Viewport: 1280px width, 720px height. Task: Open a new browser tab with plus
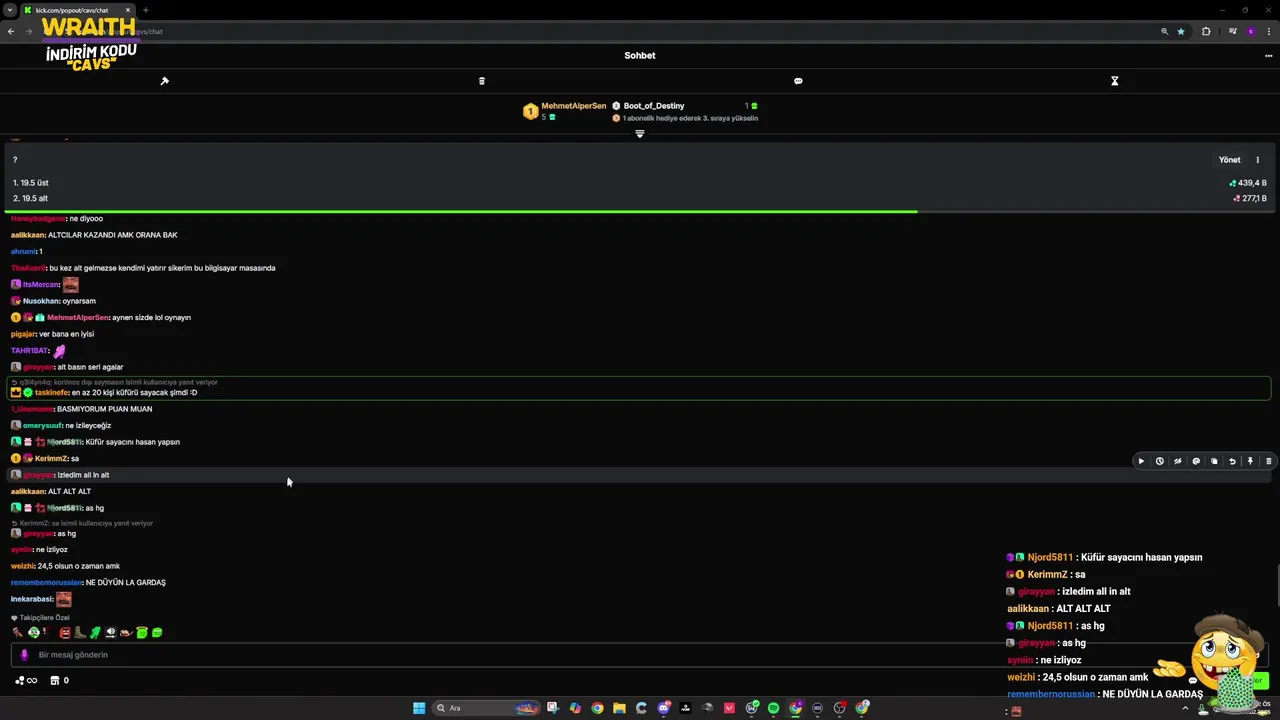click(146, 10)
